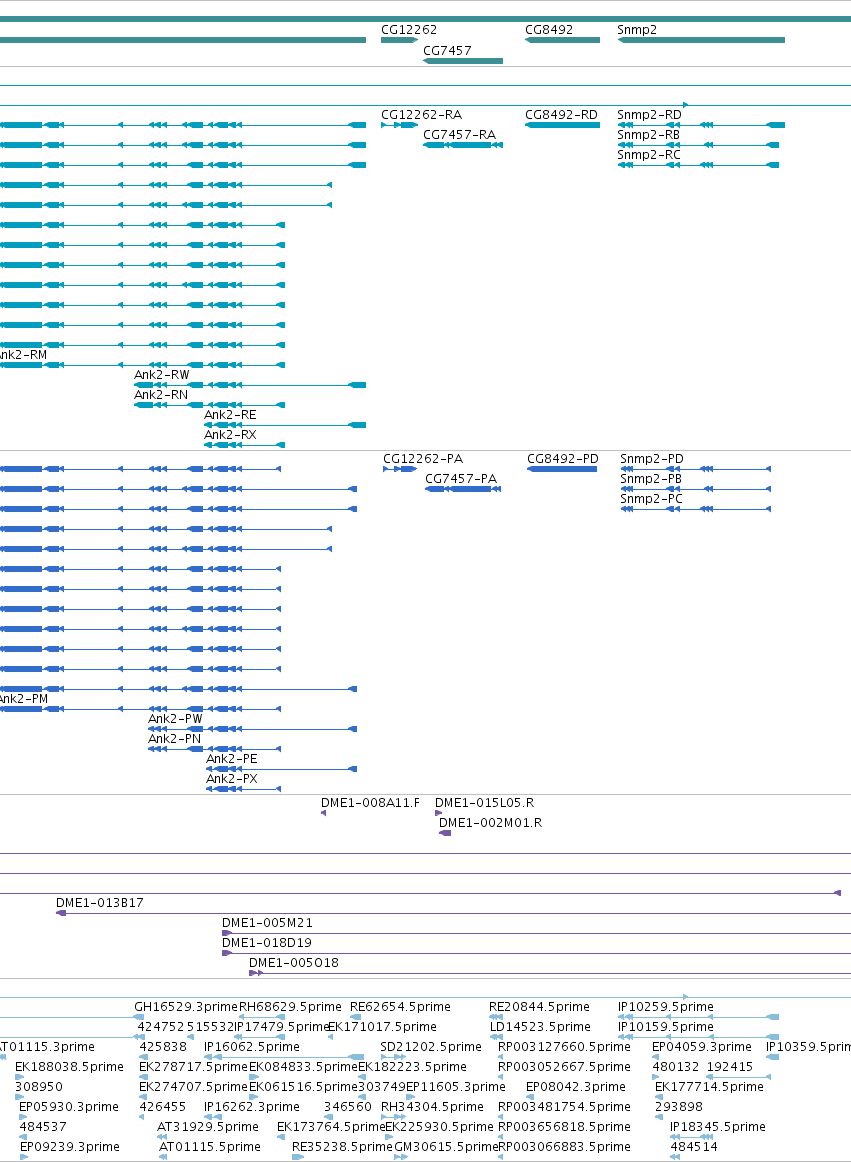Click the EP08042.3prime EST label
Viewport: 851px width, 1162px height.
coord(576,1086)
